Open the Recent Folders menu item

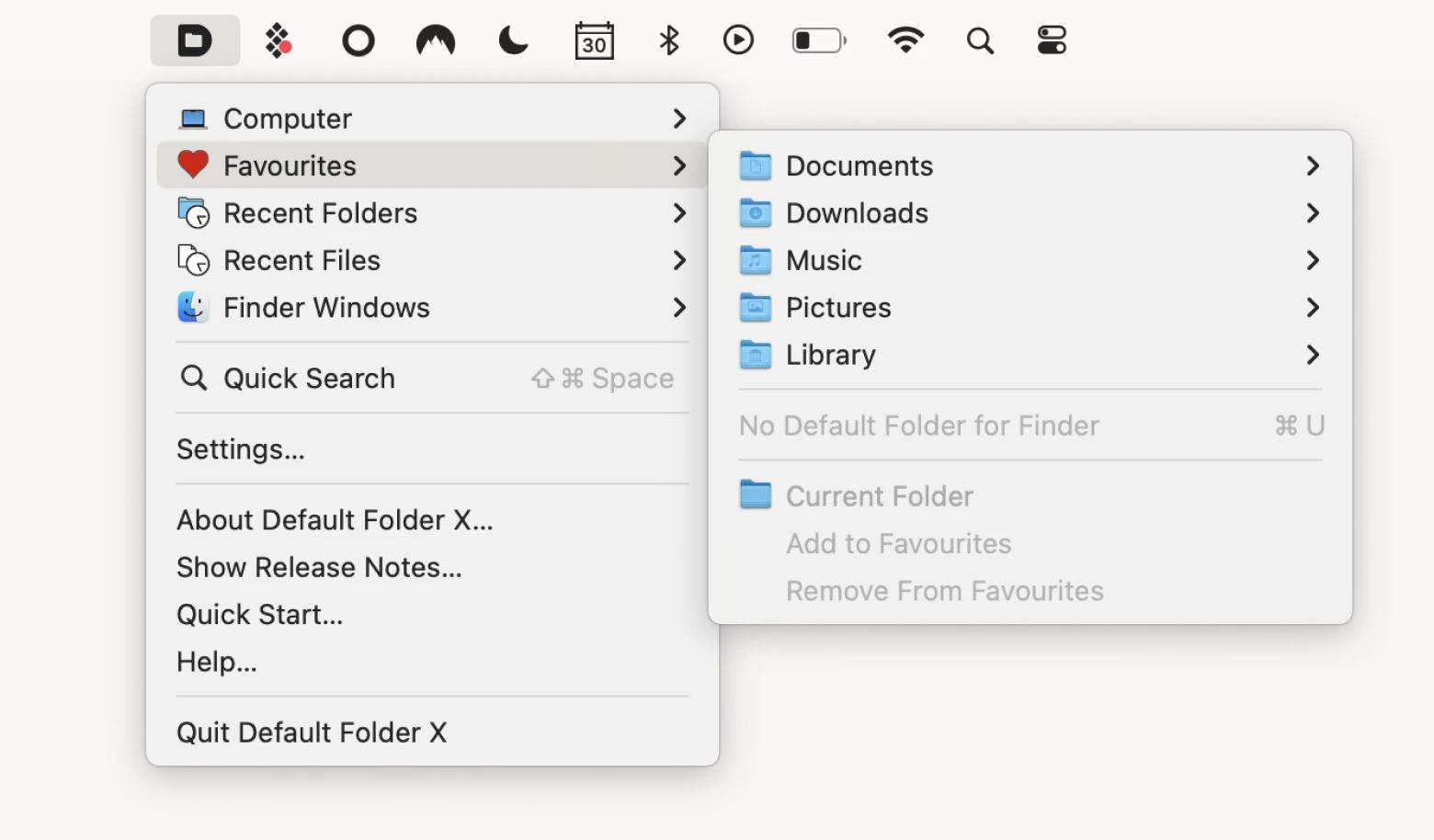(432, 213)
